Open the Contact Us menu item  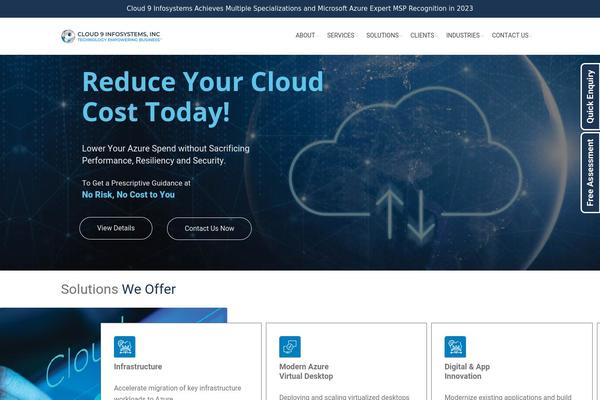510,35
